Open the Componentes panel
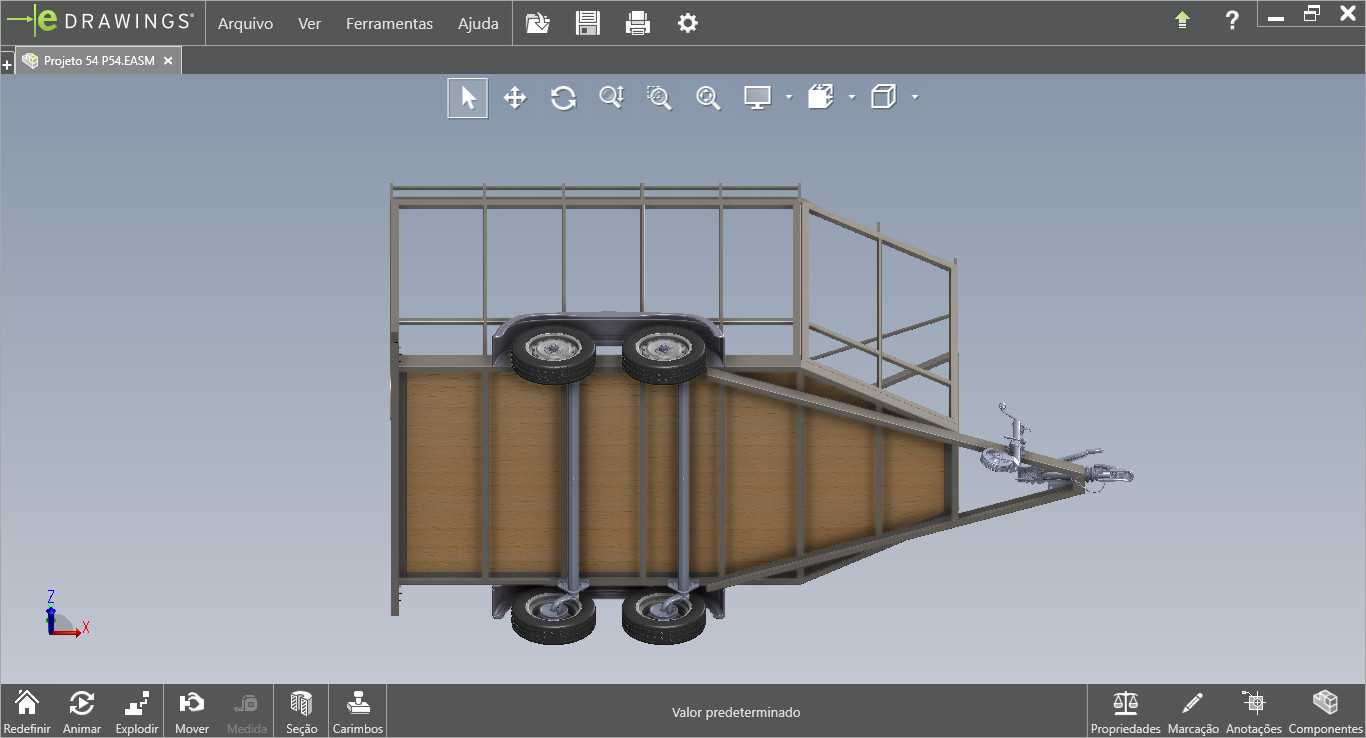This screenshot has width=1366, height=738. [x=1326, y=711]
